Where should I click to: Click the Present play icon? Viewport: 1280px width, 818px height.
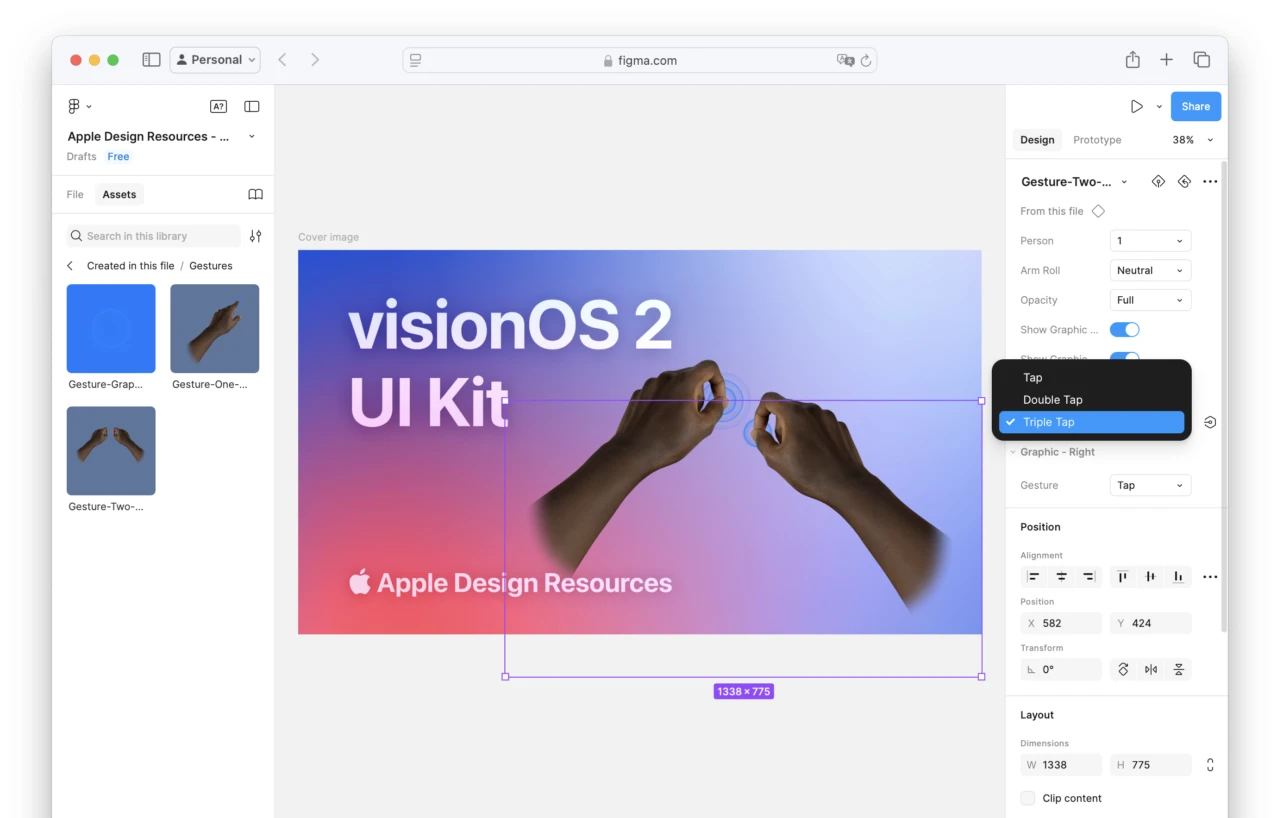click(1137, 106)
